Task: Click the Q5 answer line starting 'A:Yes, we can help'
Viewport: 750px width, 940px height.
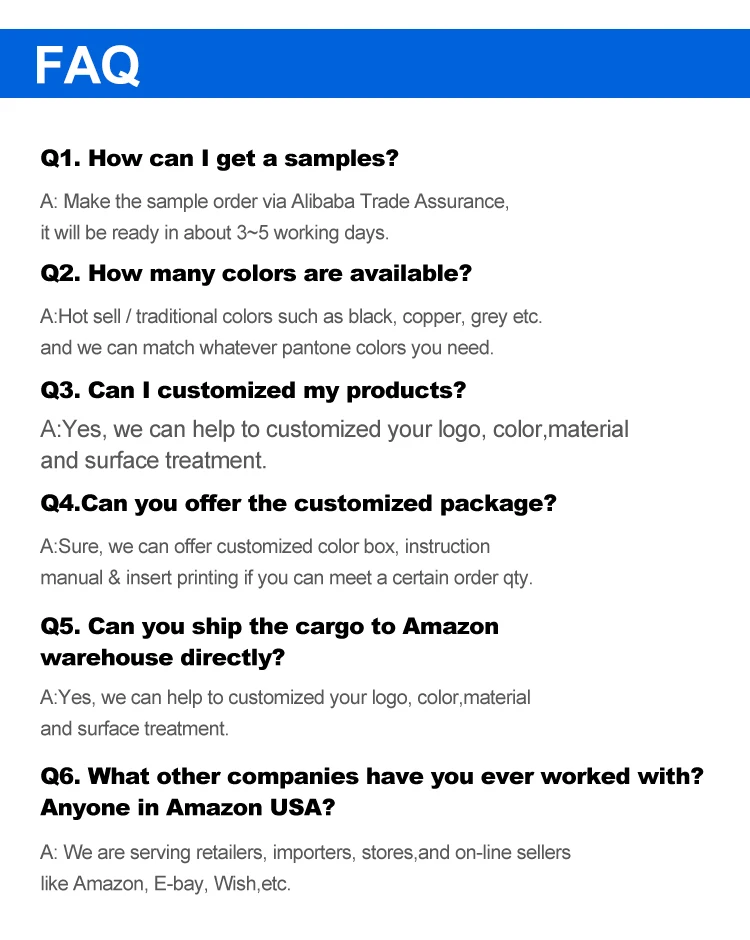Action: (285, 697)
